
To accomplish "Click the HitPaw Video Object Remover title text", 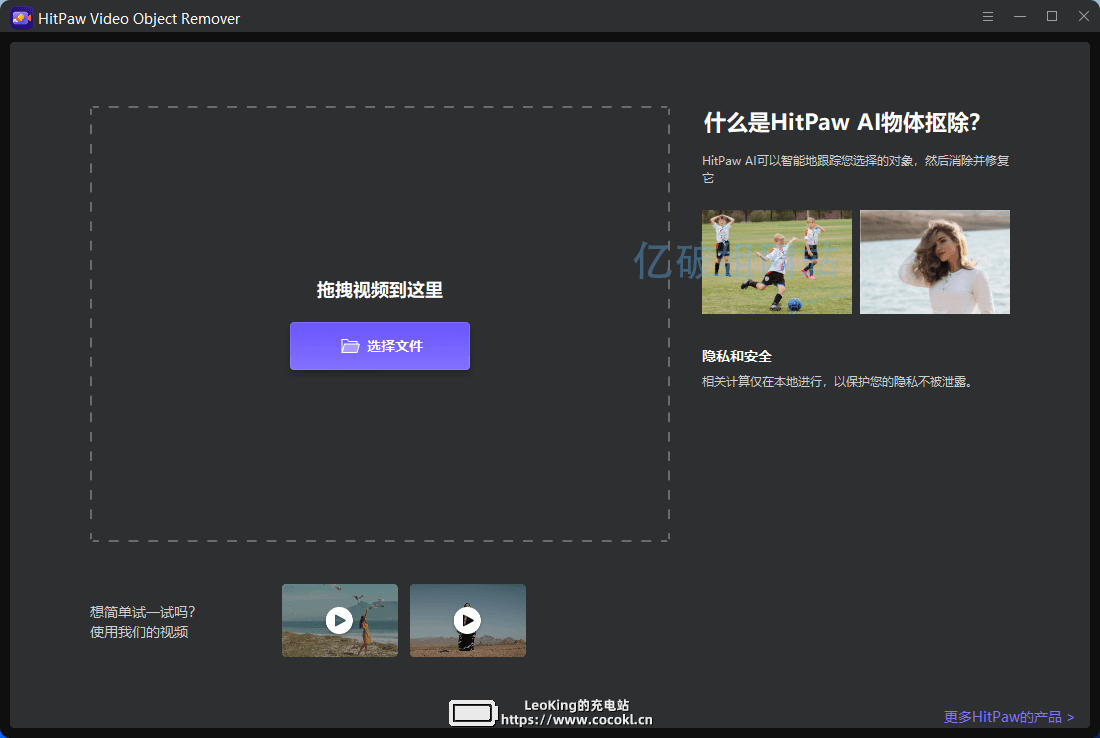I will tap(139, 19).
